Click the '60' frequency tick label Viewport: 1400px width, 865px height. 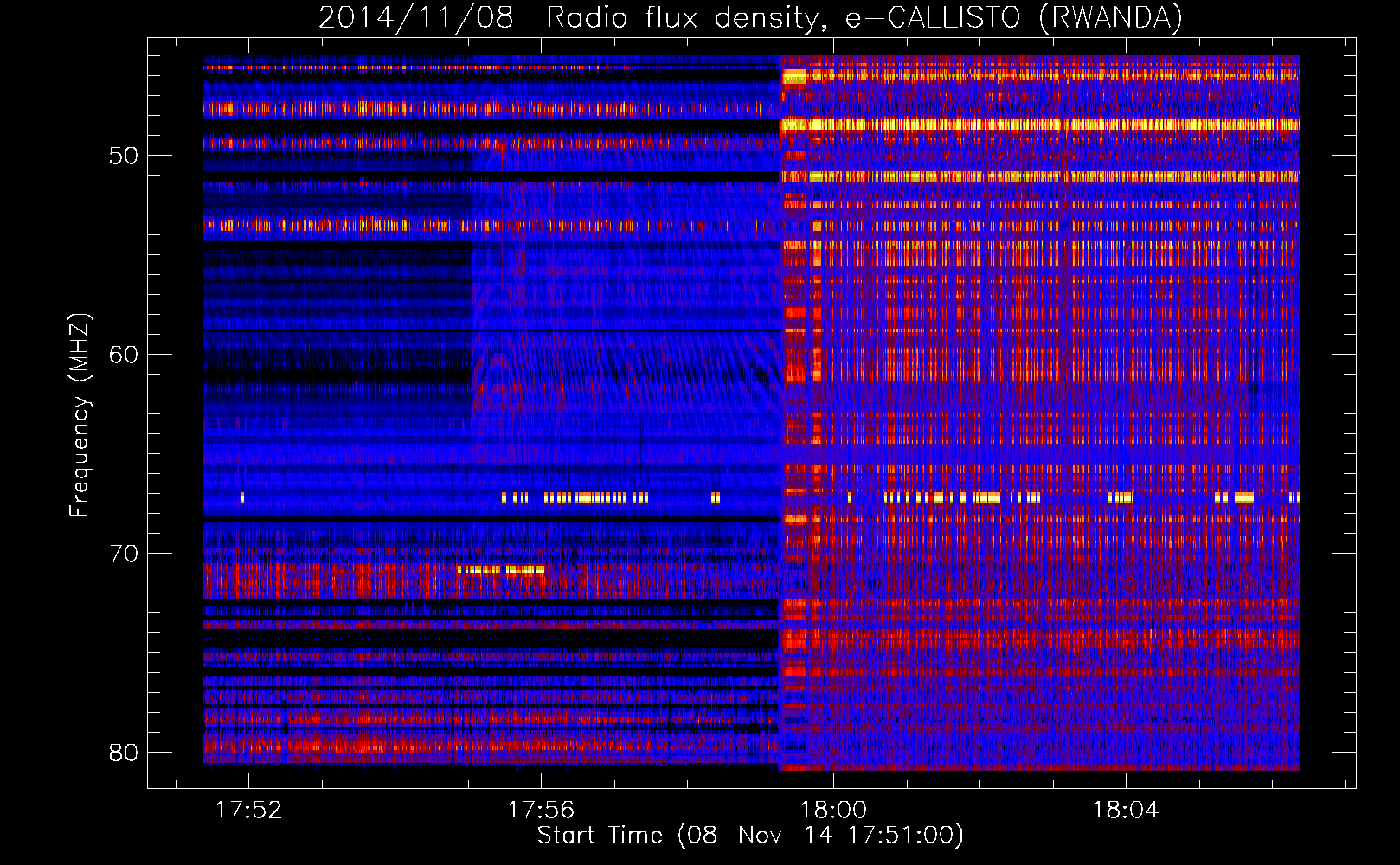(x=124, y=355)
